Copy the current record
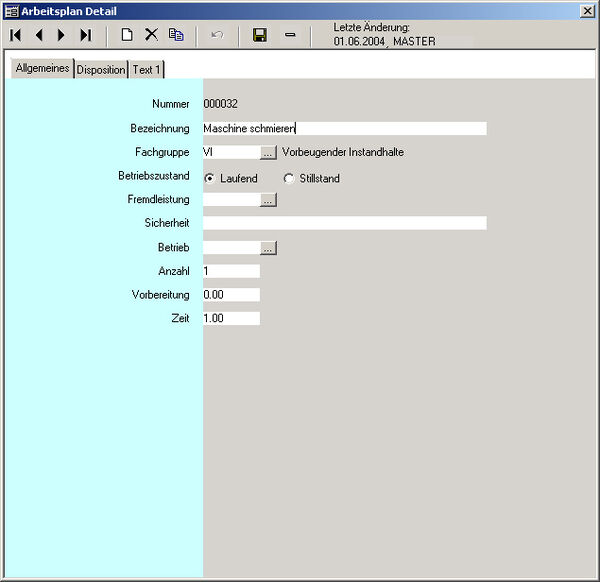This screenshot has height=582, width=600. tap(176, 35)
